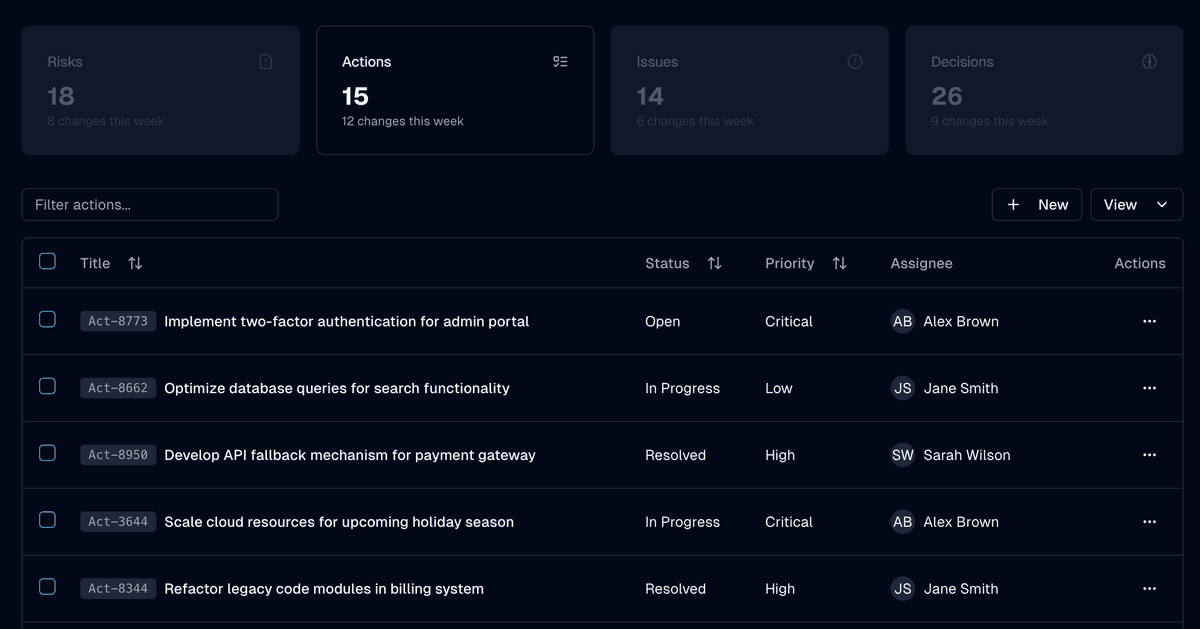This screenshot has width=1200, height=629.
Task: Toggle sorting on the Status column
Action: pyautogui.click(x=714, y=263)
